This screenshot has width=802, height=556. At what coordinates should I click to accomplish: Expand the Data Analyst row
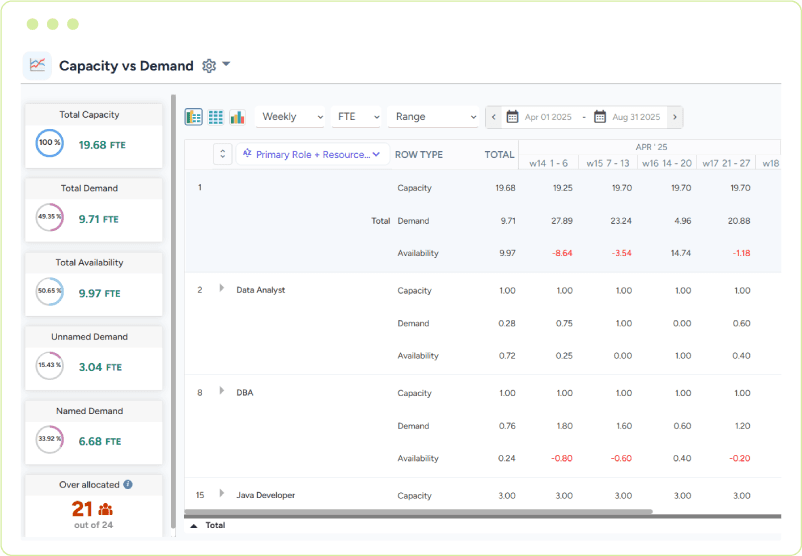pos(221,288)
